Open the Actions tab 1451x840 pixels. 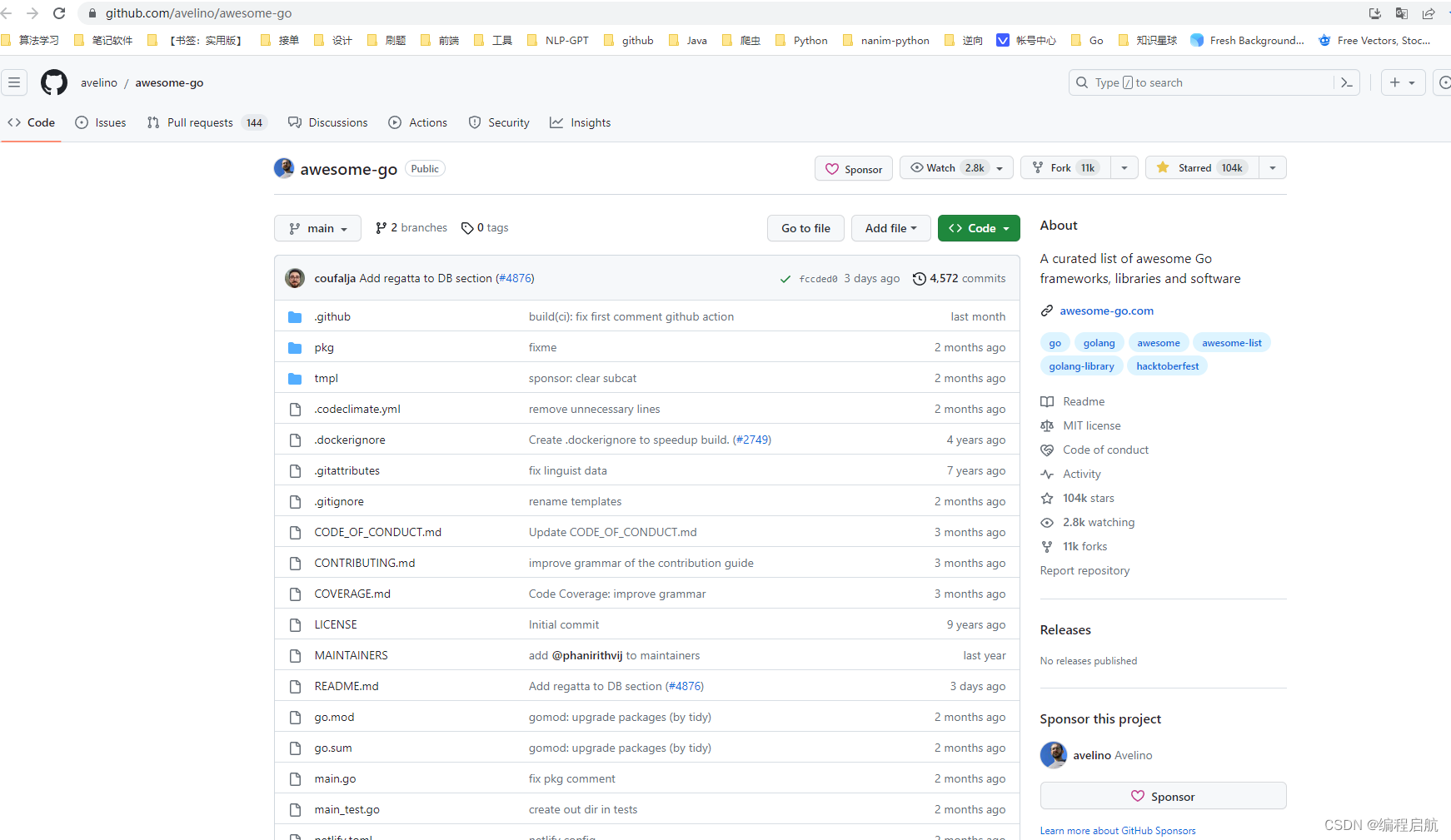[x=418, y=122]
